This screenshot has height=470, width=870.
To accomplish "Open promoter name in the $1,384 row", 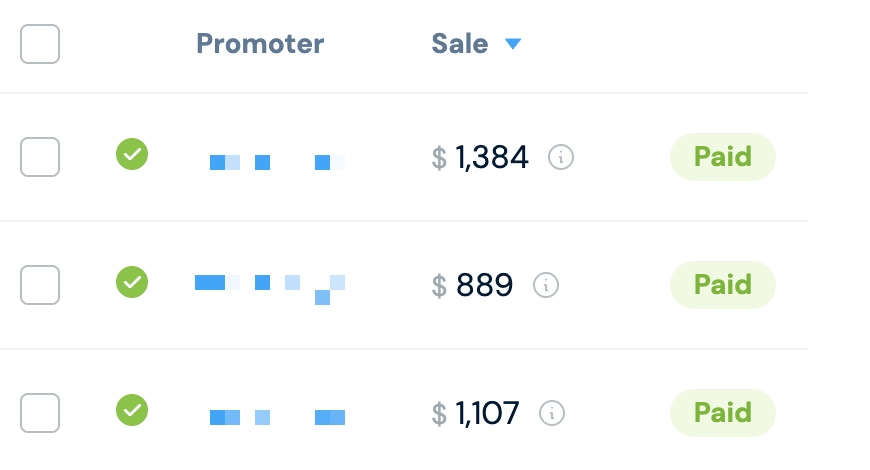I will click(276, 162).
